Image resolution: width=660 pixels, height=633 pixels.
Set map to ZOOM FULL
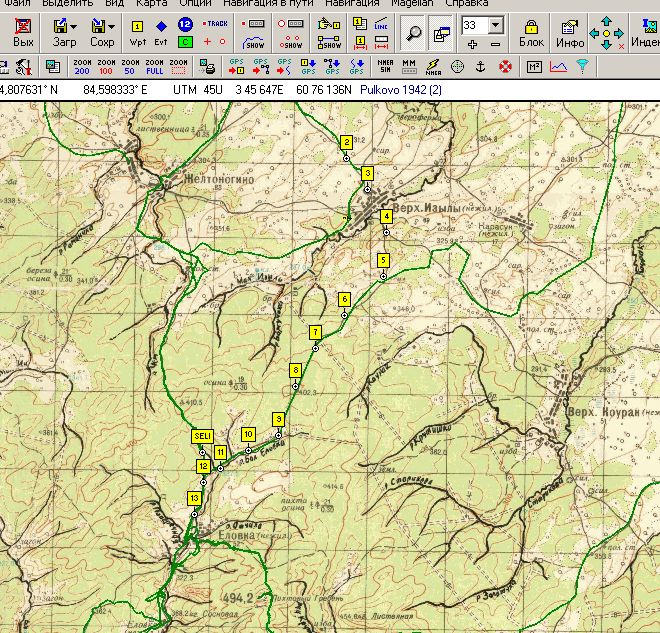154,67
